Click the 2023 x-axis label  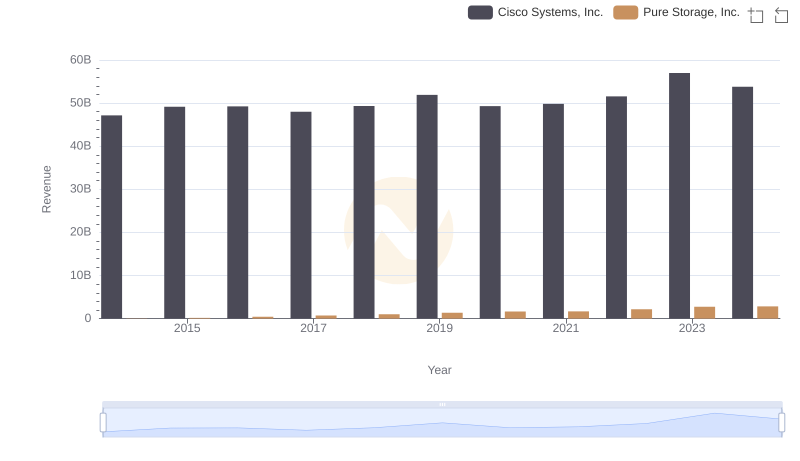[x=692, y=328]
